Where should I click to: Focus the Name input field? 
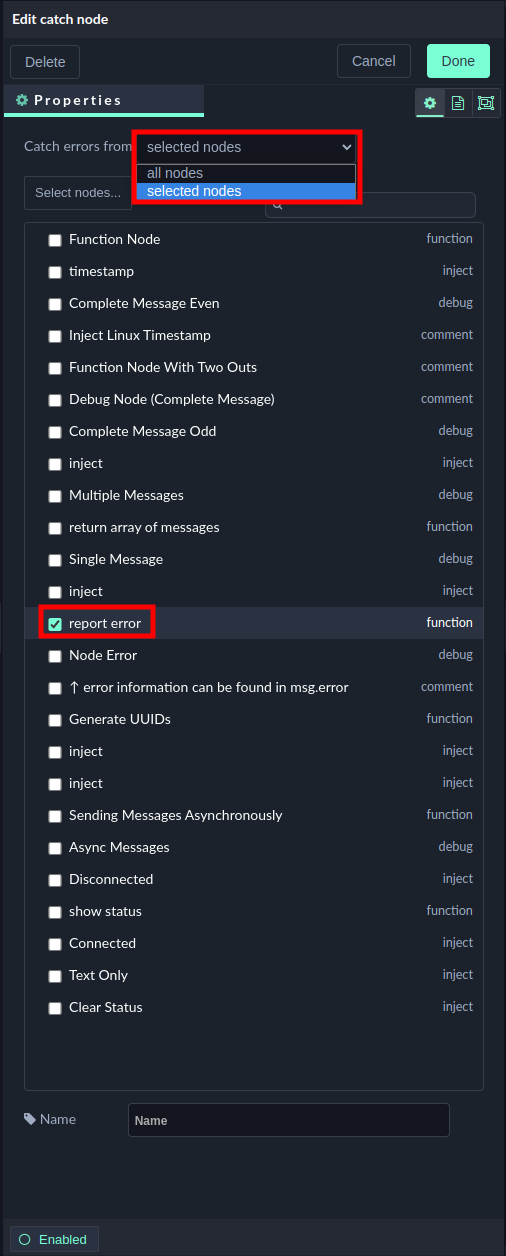tap(289, 1120)
